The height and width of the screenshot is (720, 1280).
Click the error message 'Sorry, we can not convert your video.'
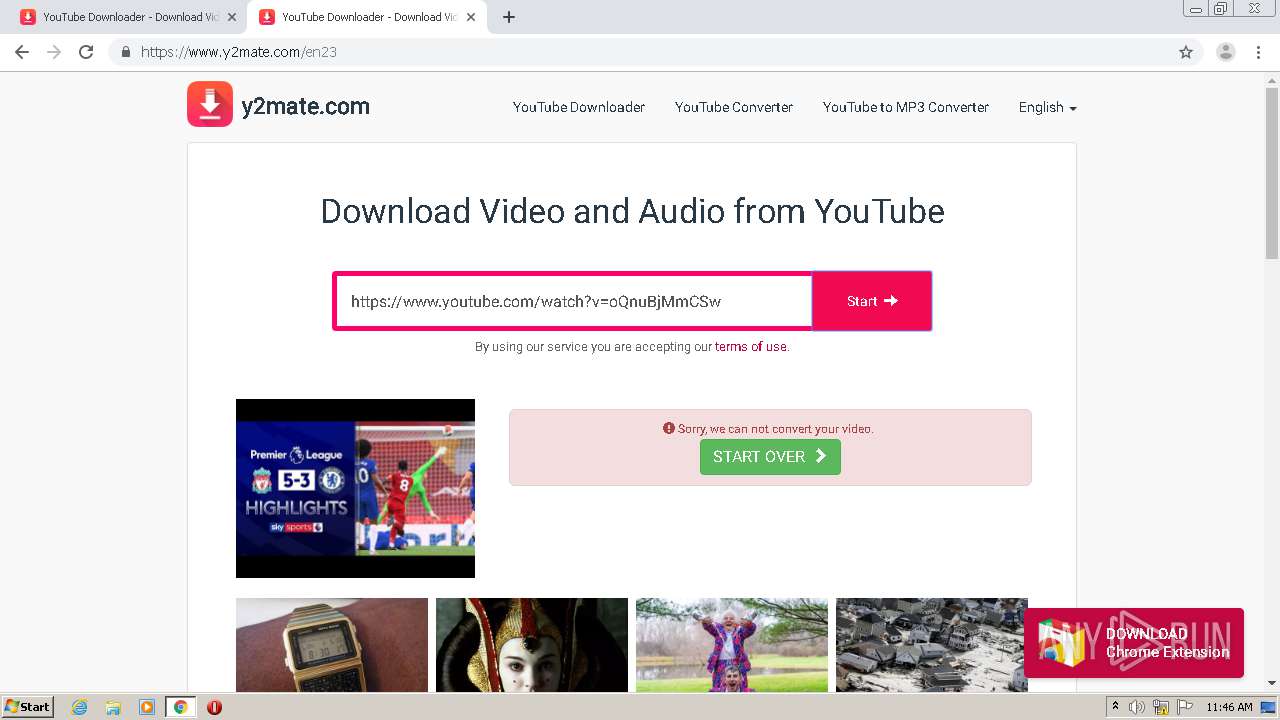point(776,428)
